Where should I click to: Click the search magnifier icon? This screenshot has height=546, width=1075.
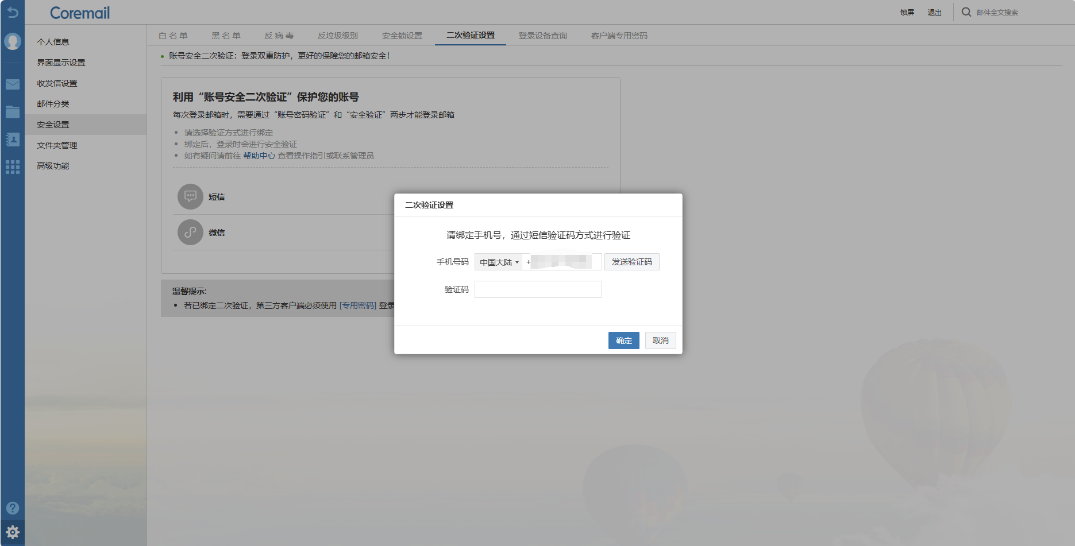(x=967, y=12)
